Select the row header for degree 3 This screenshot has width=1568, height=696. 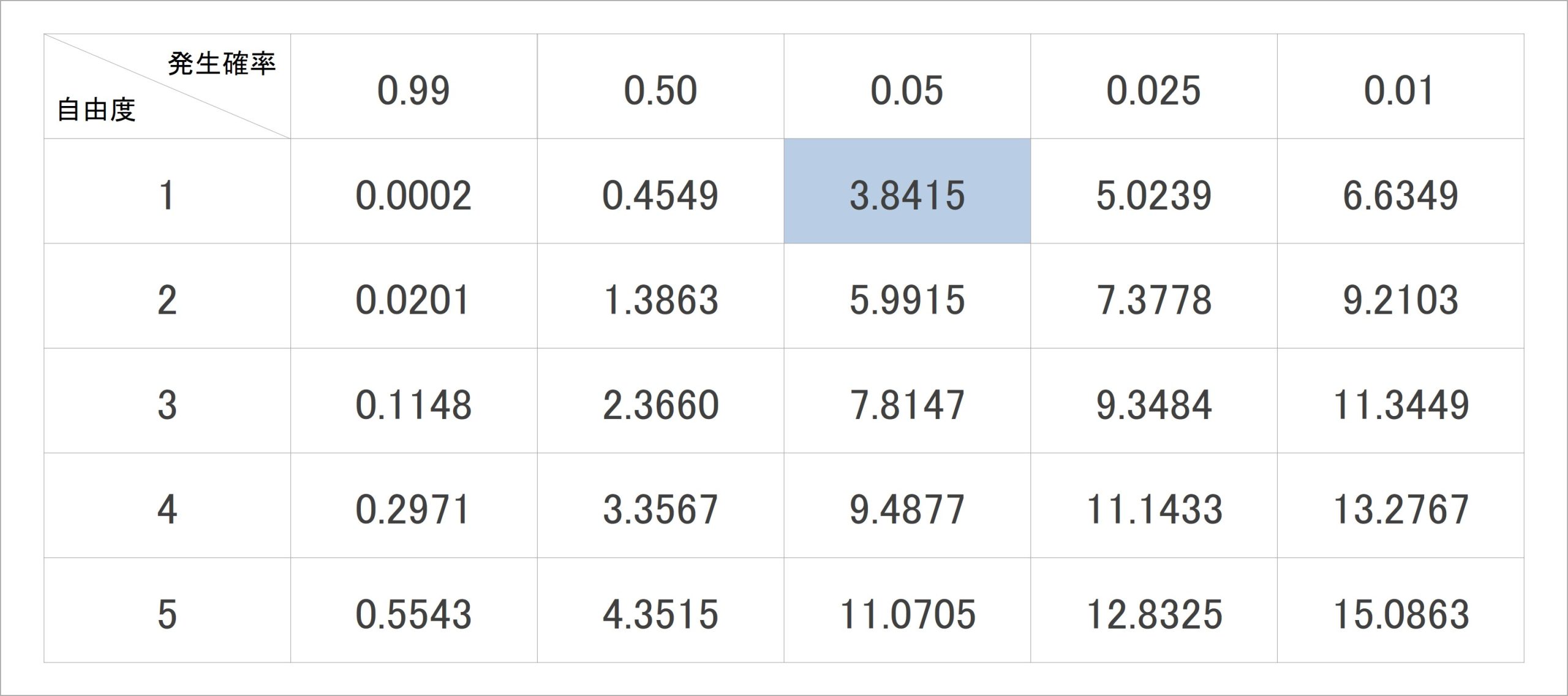[167, 401]
